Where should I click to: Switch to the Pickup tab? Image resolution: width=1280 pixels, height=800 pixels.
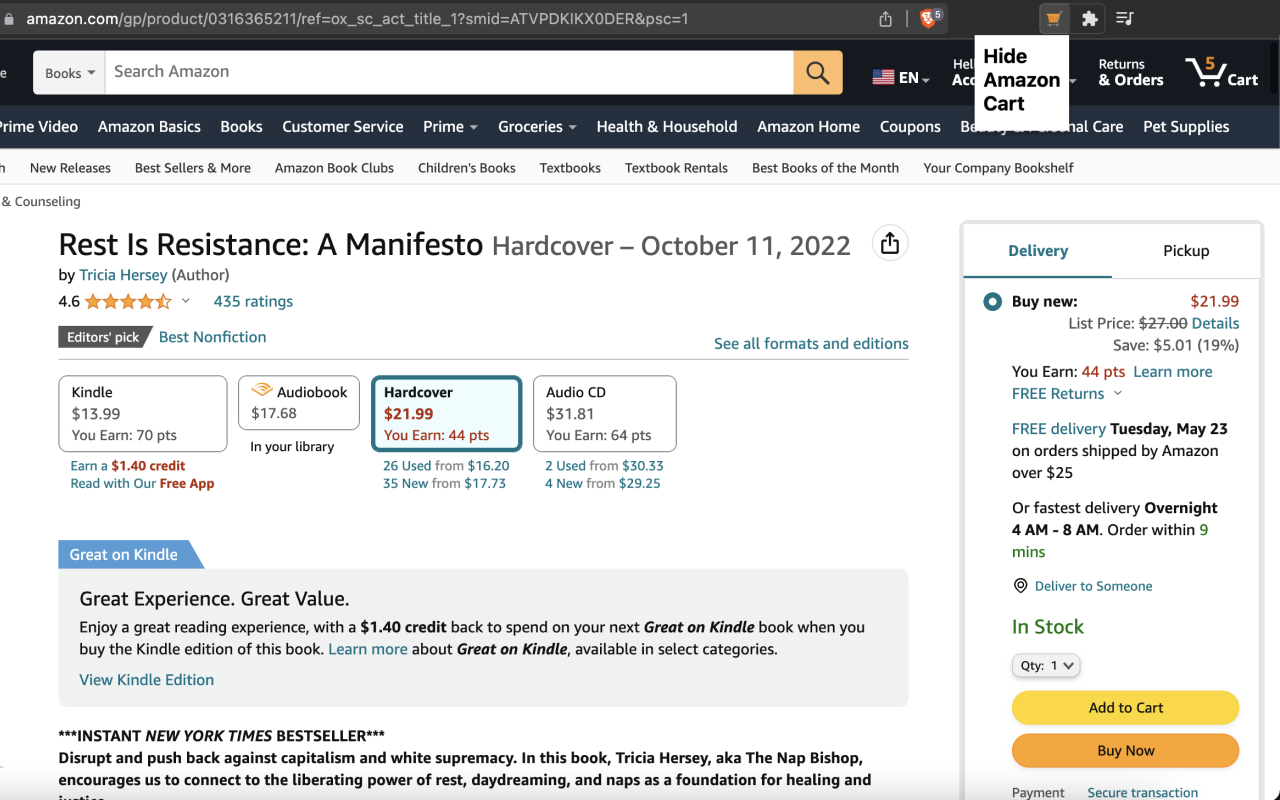[x=1185, y=251]
